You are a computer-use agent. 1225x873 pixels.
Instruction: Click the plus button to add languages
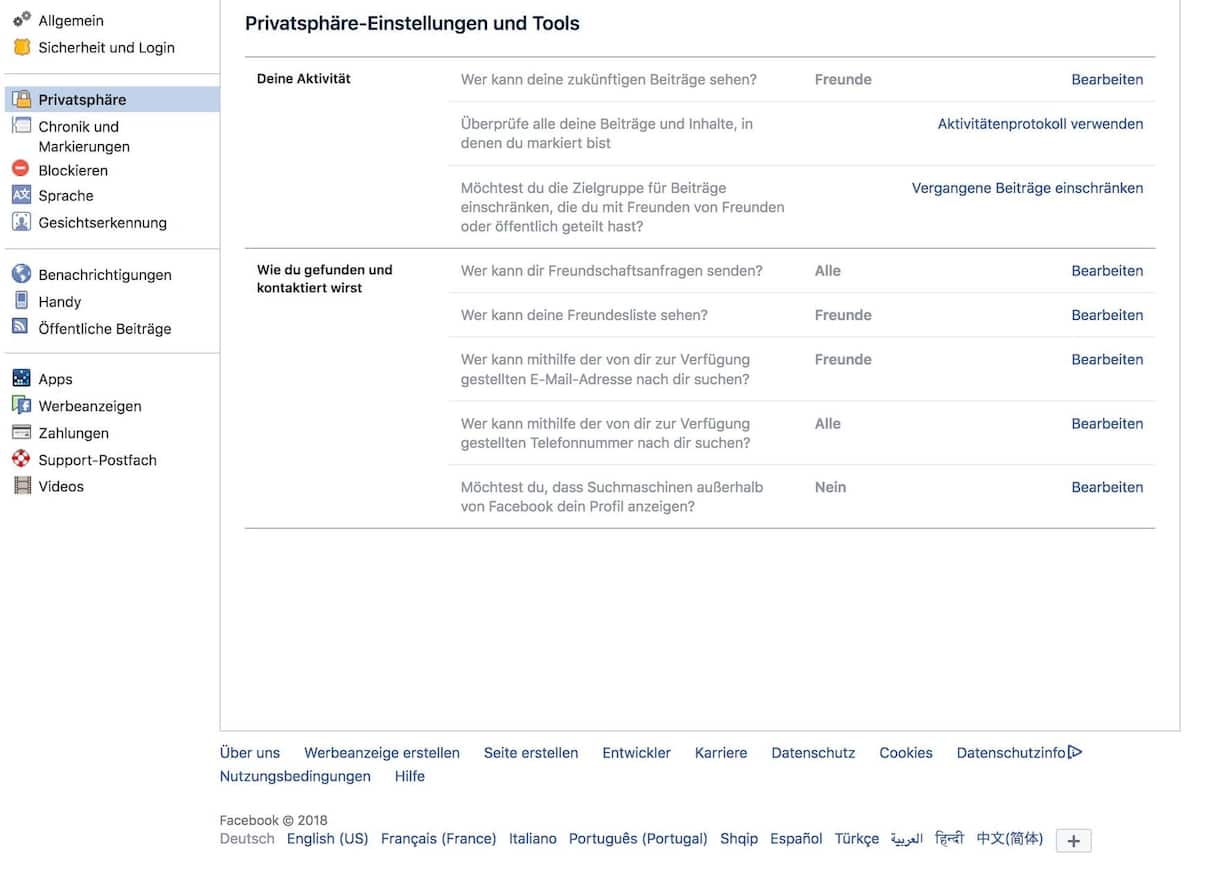coord(1073,840)
